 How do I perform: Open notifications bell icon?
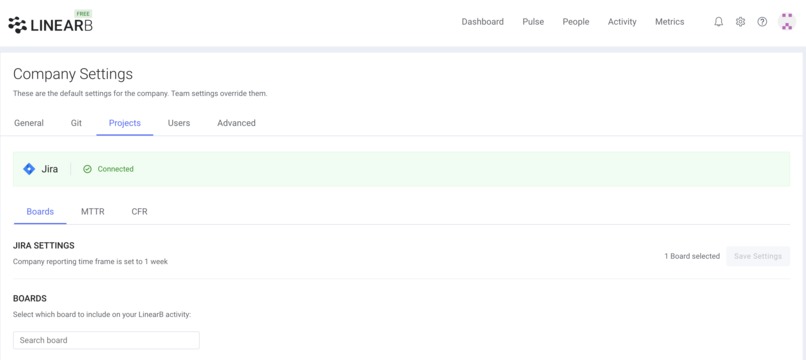[719, 22]
